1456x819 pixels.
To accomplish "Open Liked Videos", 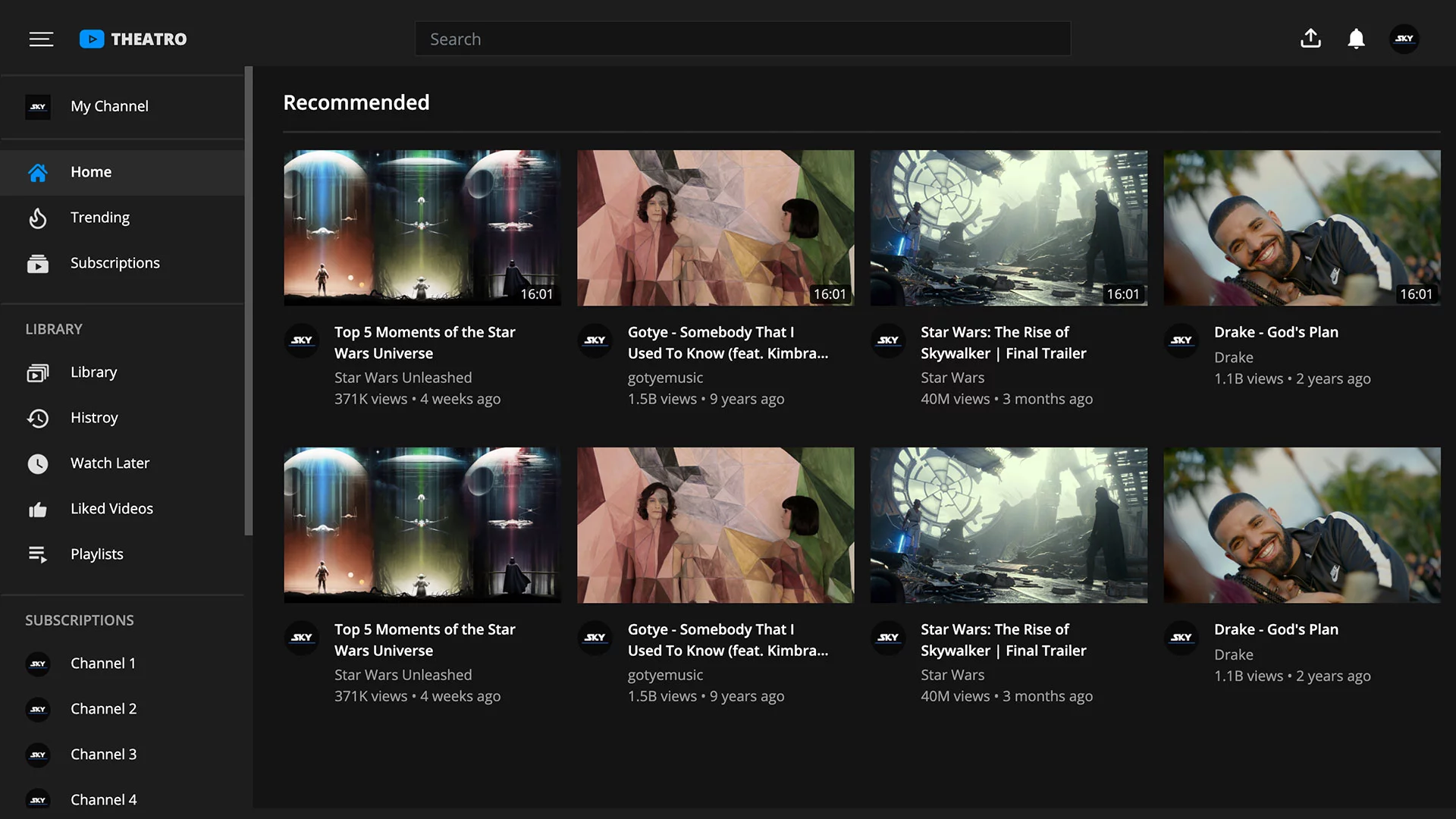I will (x=122, y=510).
